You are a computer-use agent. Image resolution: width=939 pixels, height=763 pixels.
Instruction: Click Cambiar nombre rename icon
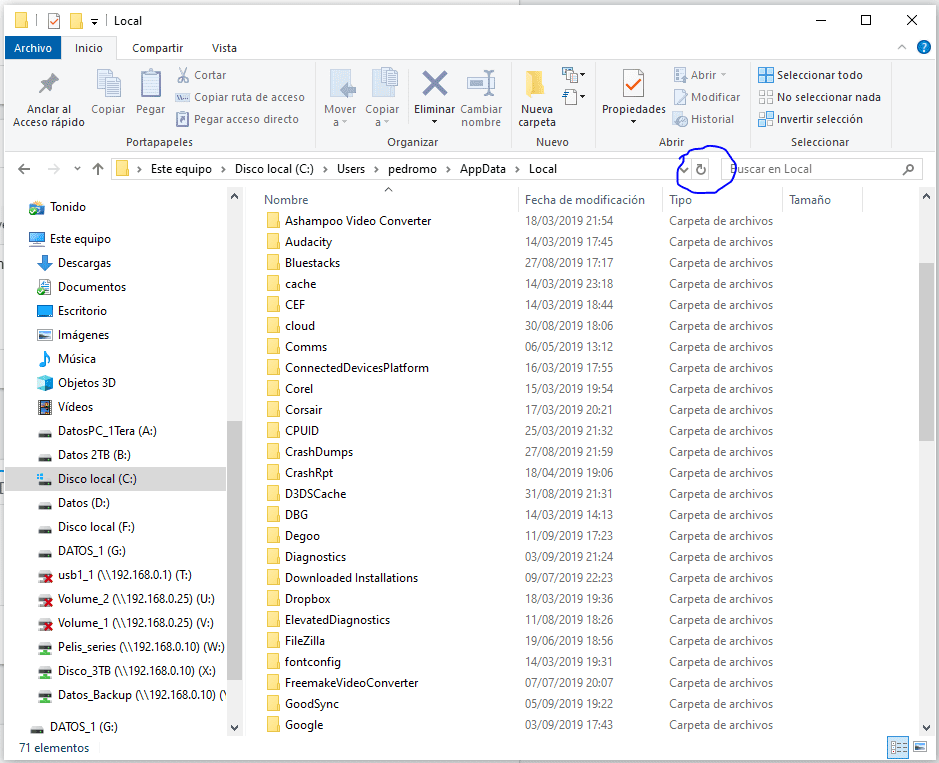pos(481,84)
